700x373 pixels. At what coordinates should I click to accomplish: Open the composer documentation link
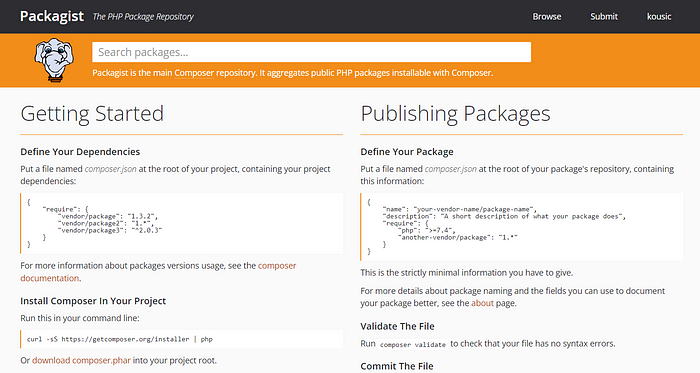tap(158, 272)
